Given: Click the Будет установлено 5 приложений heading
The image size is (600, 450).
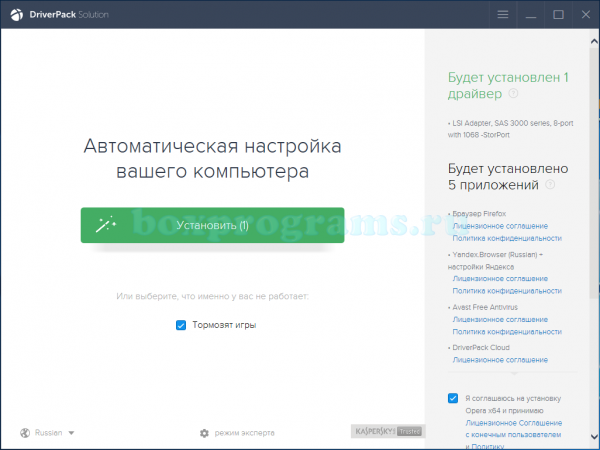Looking at the screenshot, I should [508, 177].
